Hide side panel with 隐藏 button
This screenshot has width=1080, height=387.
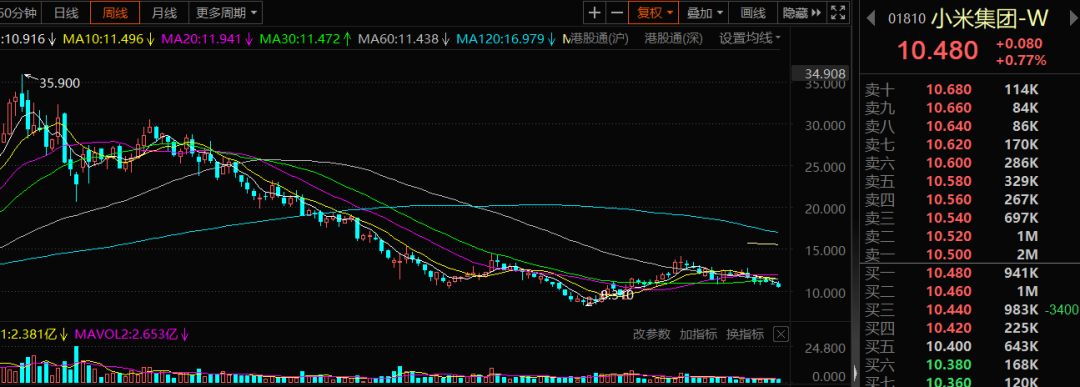pos(801,12)
